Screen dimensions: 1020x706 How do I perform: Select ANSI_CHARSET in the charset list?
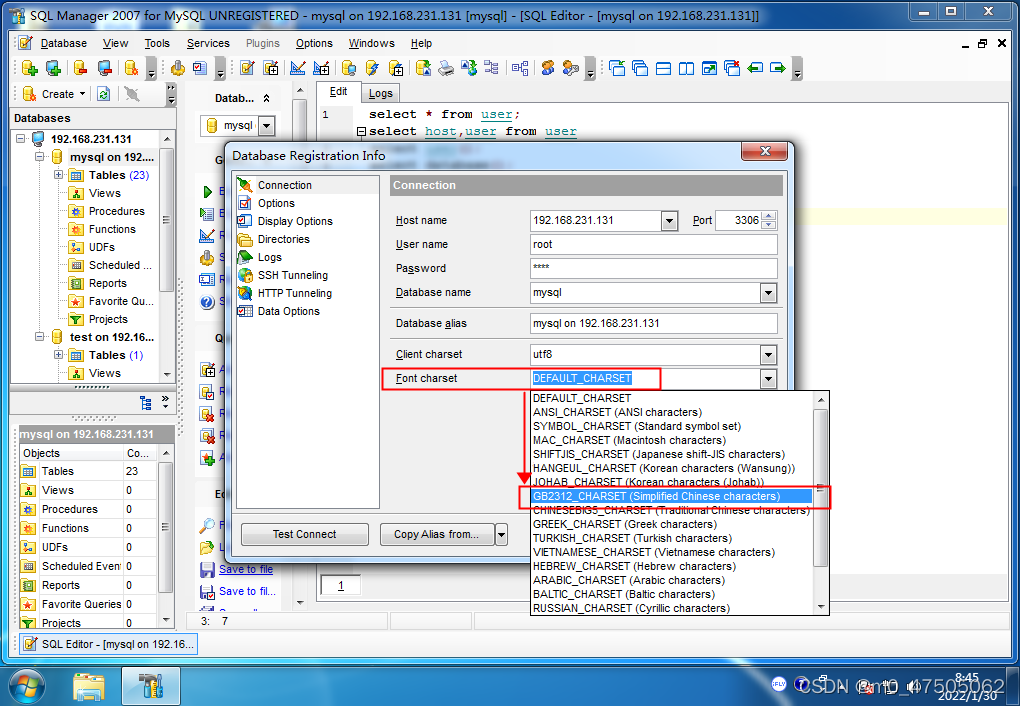tap(672, 413)
